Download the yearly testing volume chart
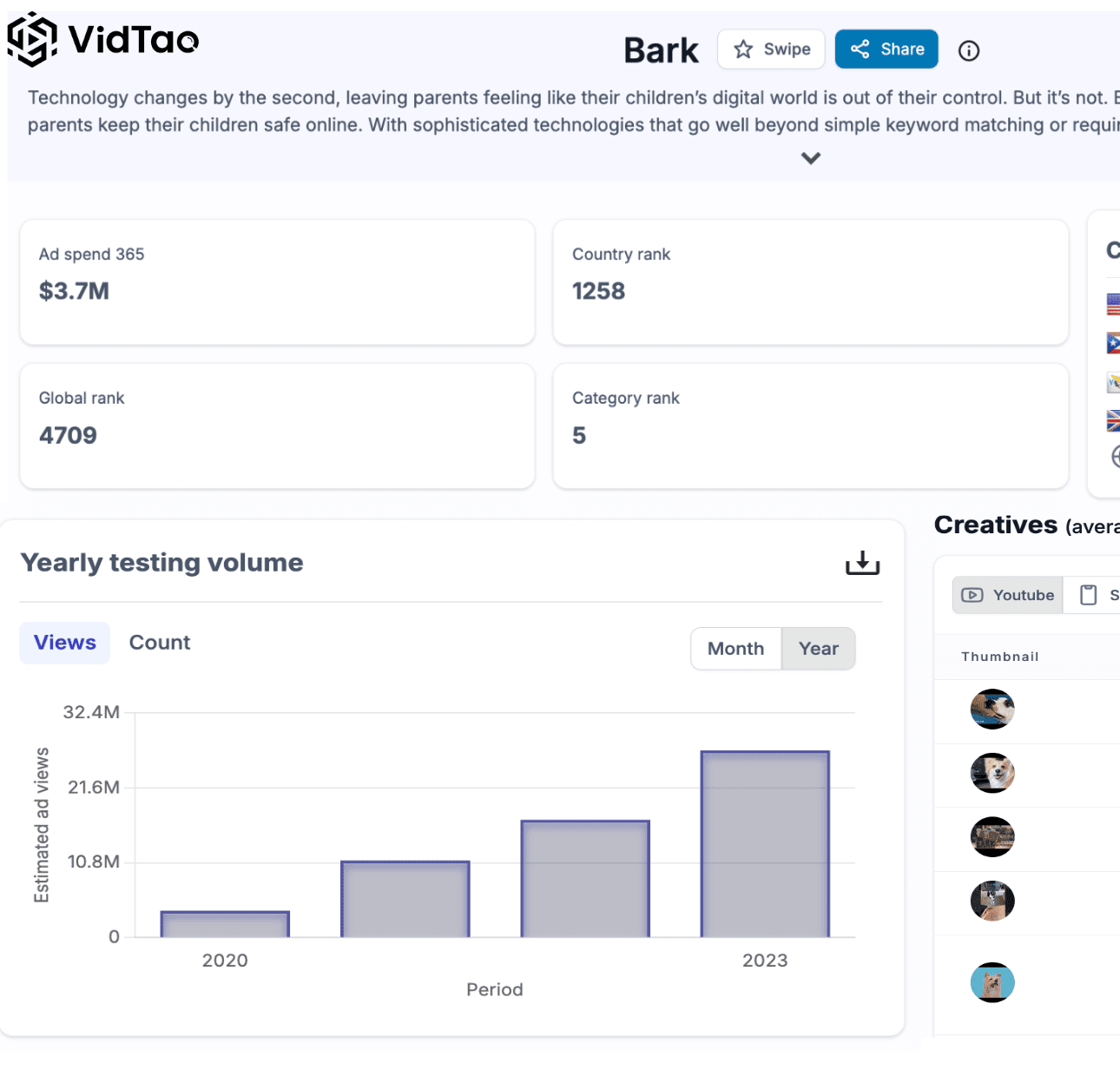Viewport: 1120px width, 1070px height. [x=862, y=563]
